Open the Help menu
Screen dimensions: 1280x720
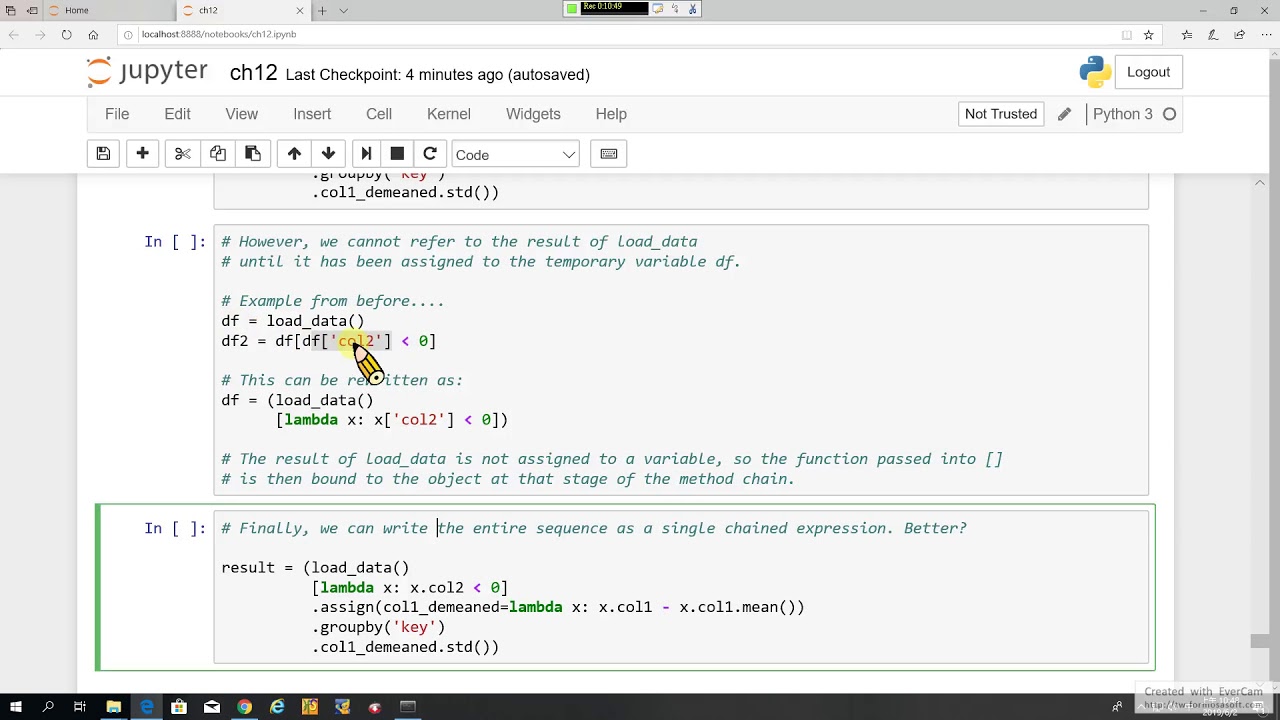[611, 114]
